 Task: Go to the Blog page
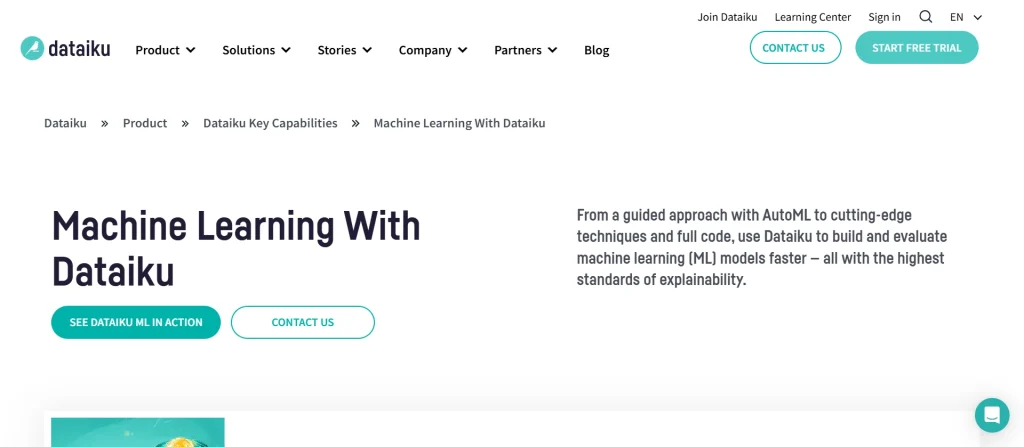point(596,50)
